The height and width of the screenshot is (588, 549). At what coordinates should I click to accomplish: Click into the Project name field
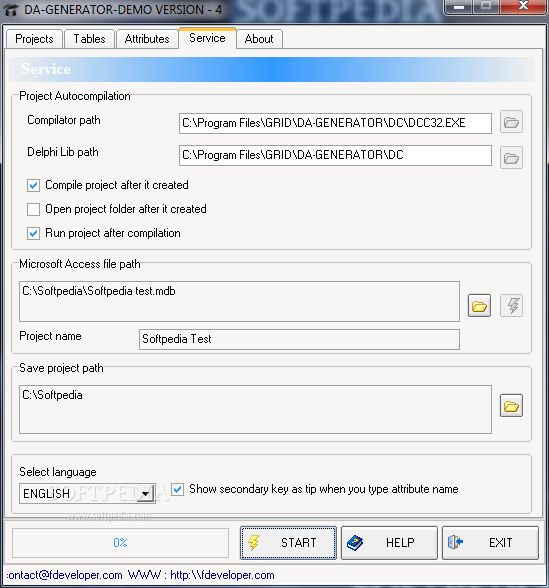tap(299, 339)
